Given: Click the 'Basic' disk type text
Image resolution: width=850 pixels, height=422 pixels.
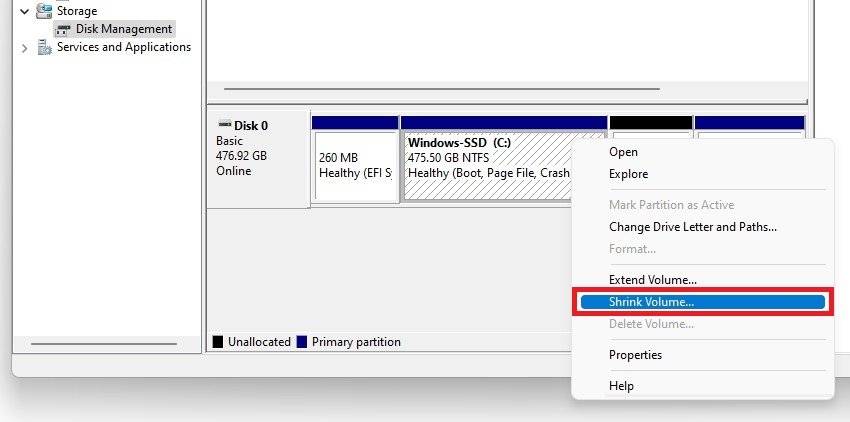Looking at the screenshot, I should [x=229, y=141].
